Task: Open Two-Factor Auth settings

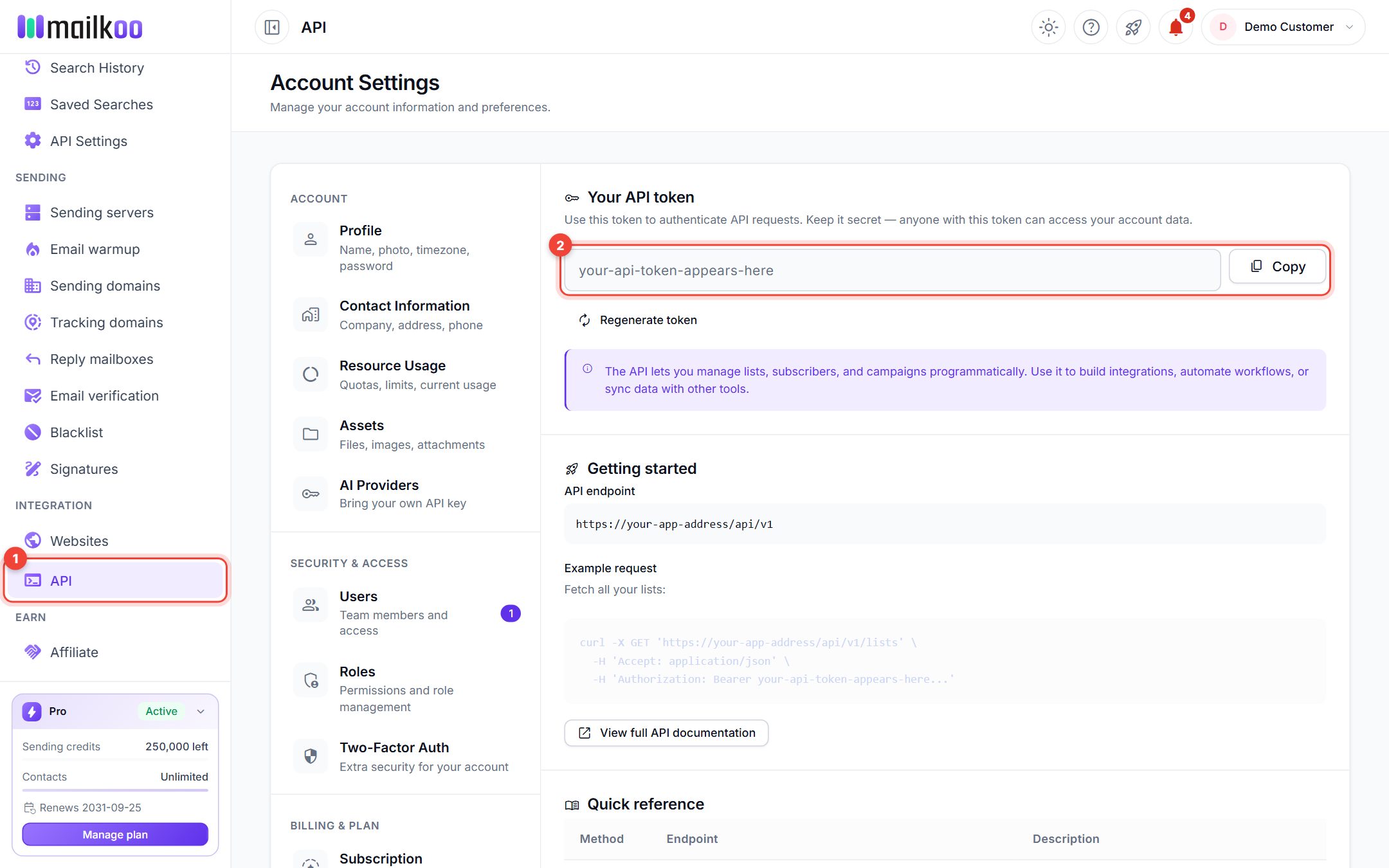Action: click(x=405, y=756)
